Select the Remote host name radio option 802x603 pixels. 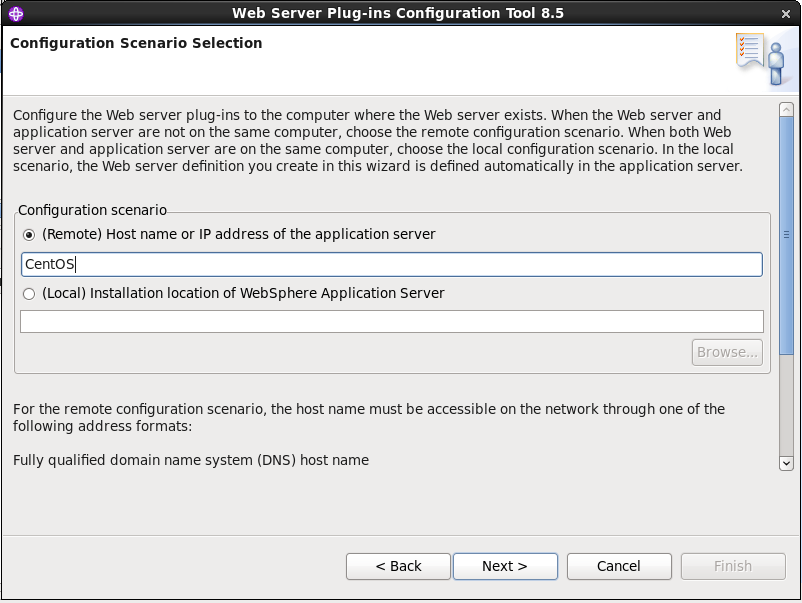coord(29,235)
